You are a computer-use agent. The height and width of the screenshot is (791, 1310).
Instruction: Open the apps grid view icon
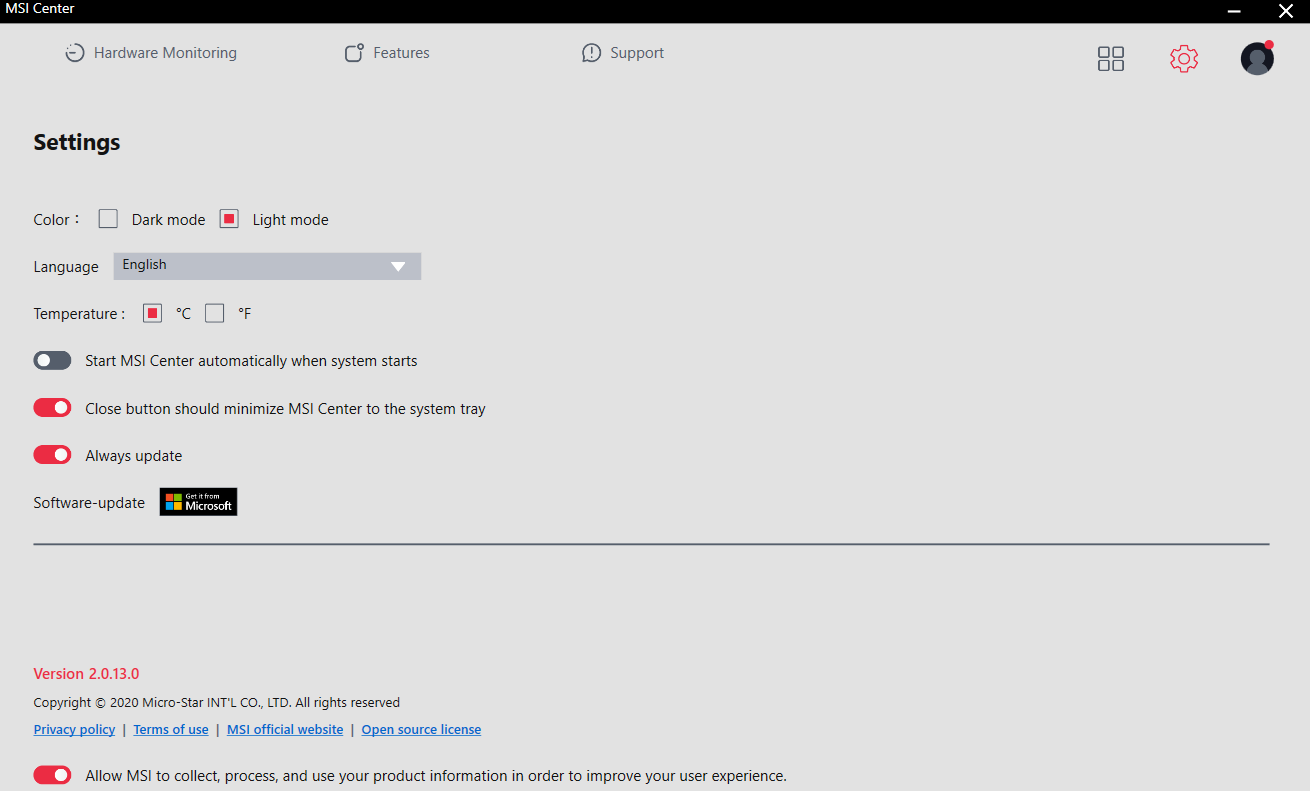(x=1111, y=59)
